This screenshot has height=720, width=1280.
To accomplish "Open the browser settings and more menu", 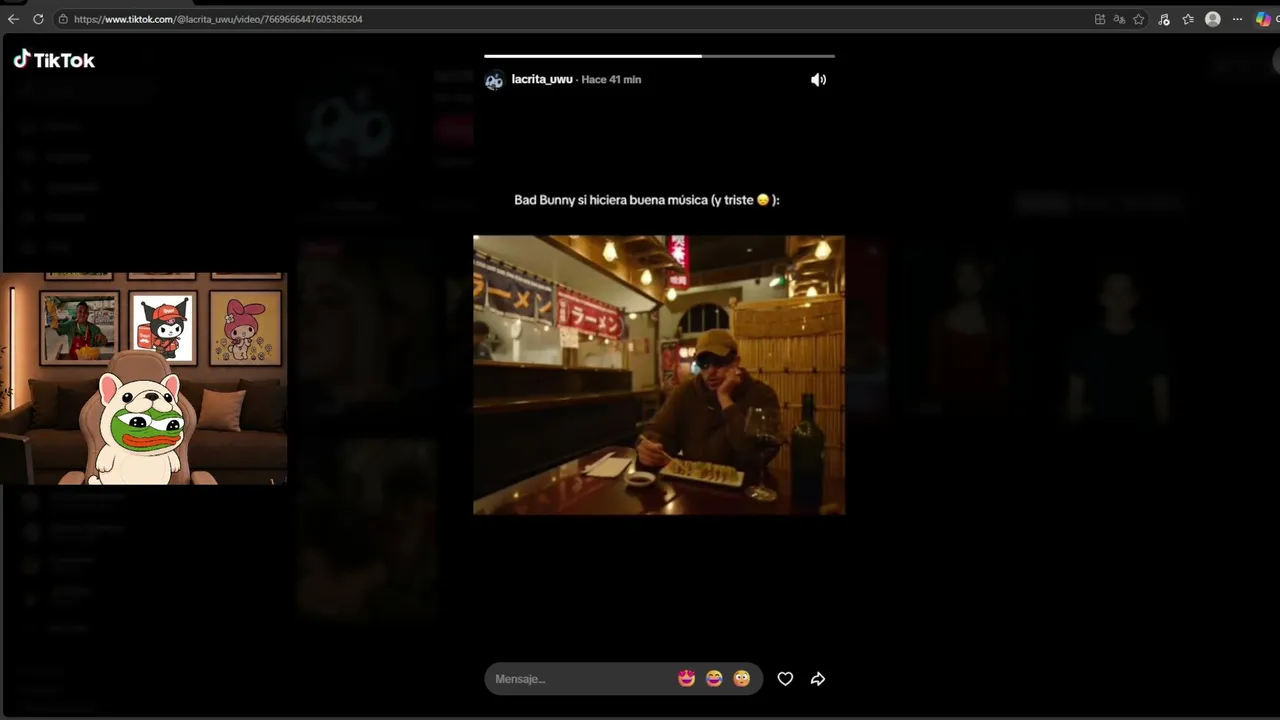I will point(1237,19).
